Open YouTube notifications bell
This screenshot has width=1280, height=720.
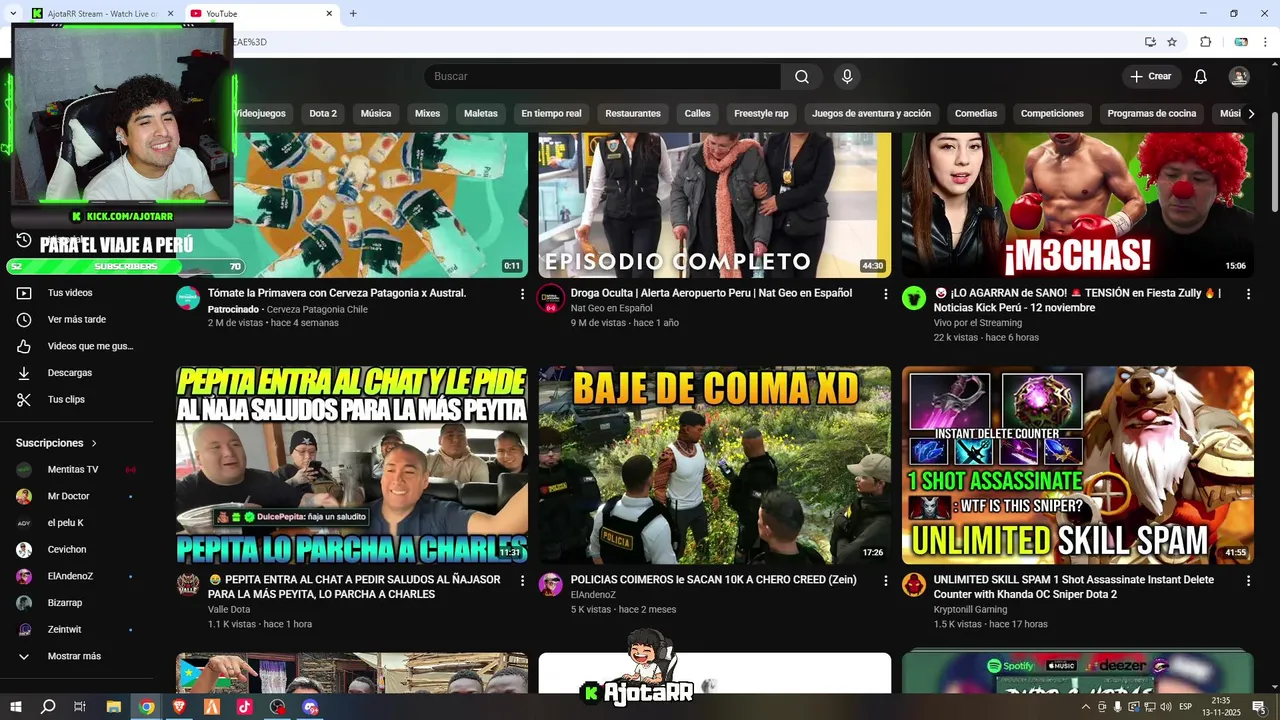[1201, 77]
